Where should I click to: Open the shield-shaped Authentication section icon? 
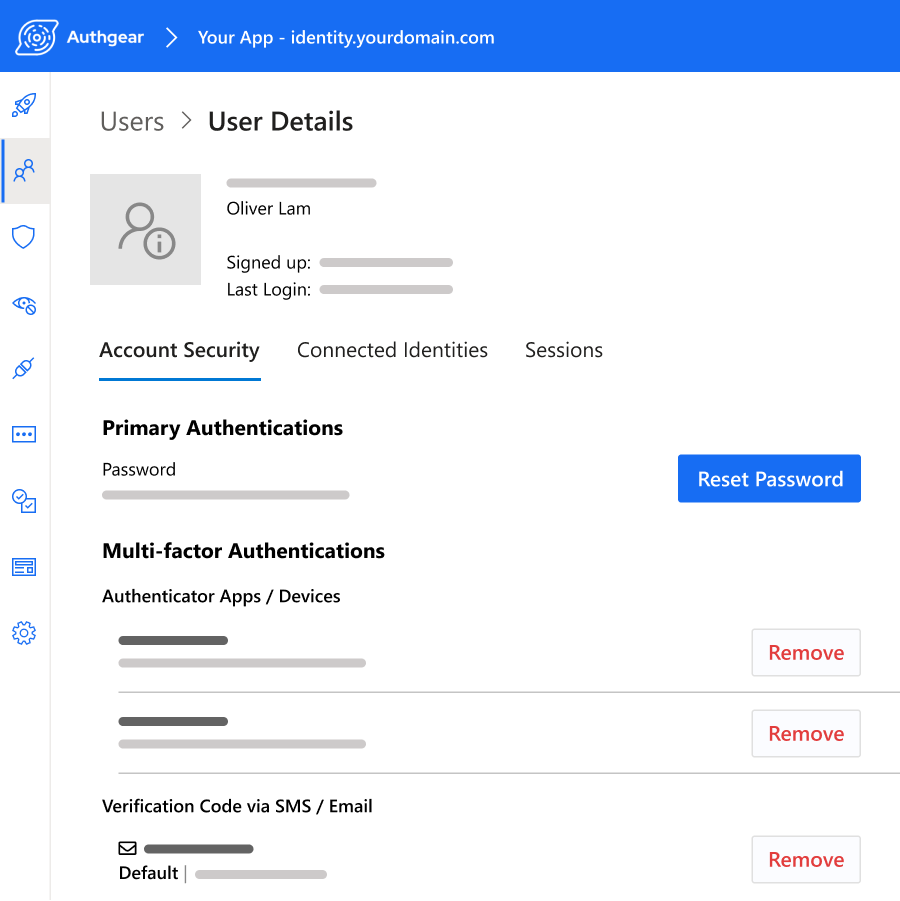(24, 237)
